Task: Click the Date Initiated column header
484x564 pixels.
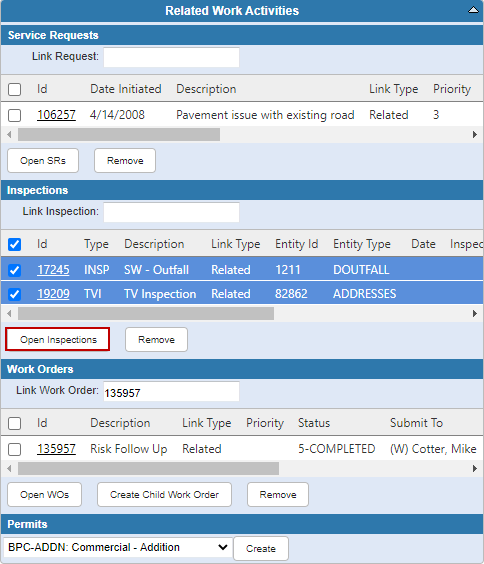Action: pyautogui.click(x=125, y=89)
